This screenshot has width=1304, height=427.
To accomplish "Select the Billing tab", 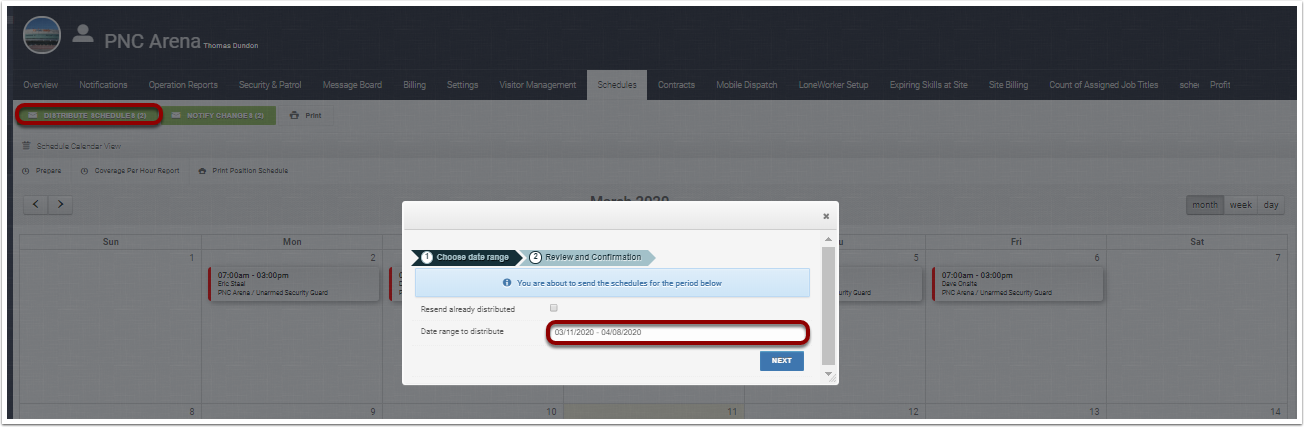I will click(x=414, y=85).
